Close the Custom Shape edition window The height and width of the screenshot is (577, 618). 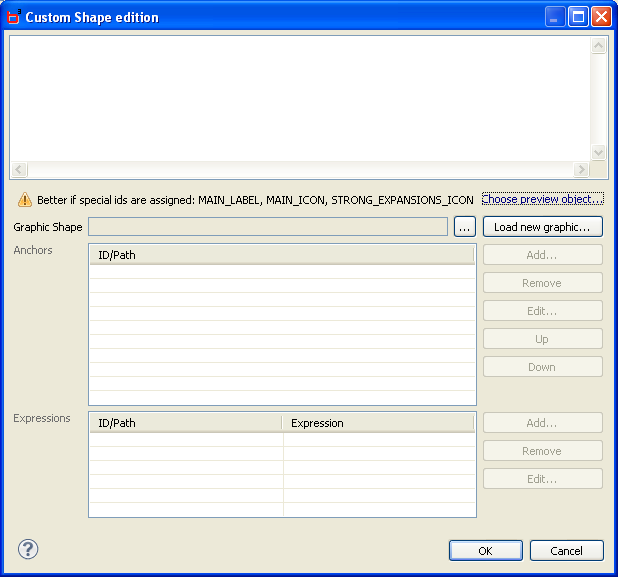pos(601,17)
